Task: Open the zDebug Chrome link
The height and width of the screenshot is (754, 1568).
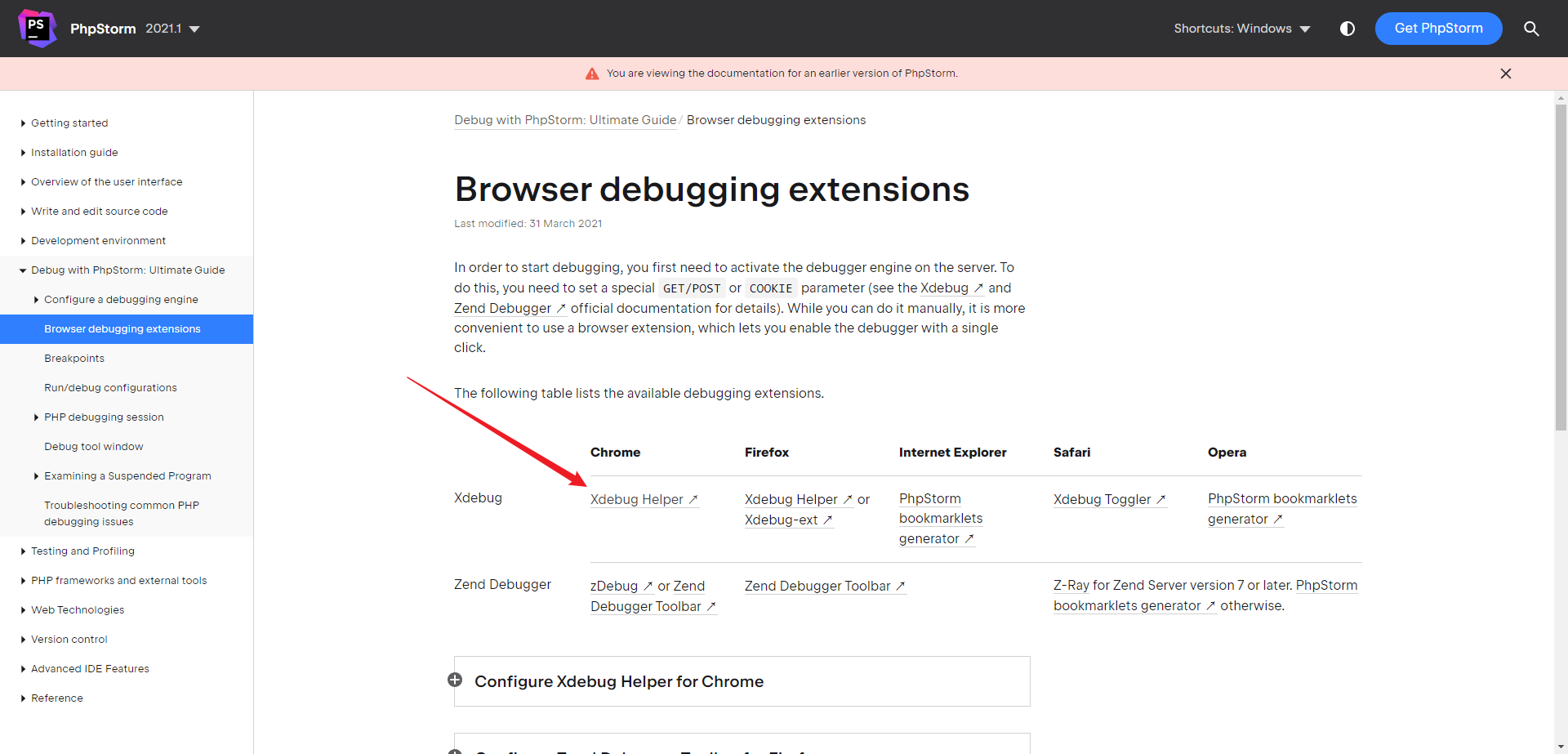Action: pyautogui.click(x=621, y=586)
